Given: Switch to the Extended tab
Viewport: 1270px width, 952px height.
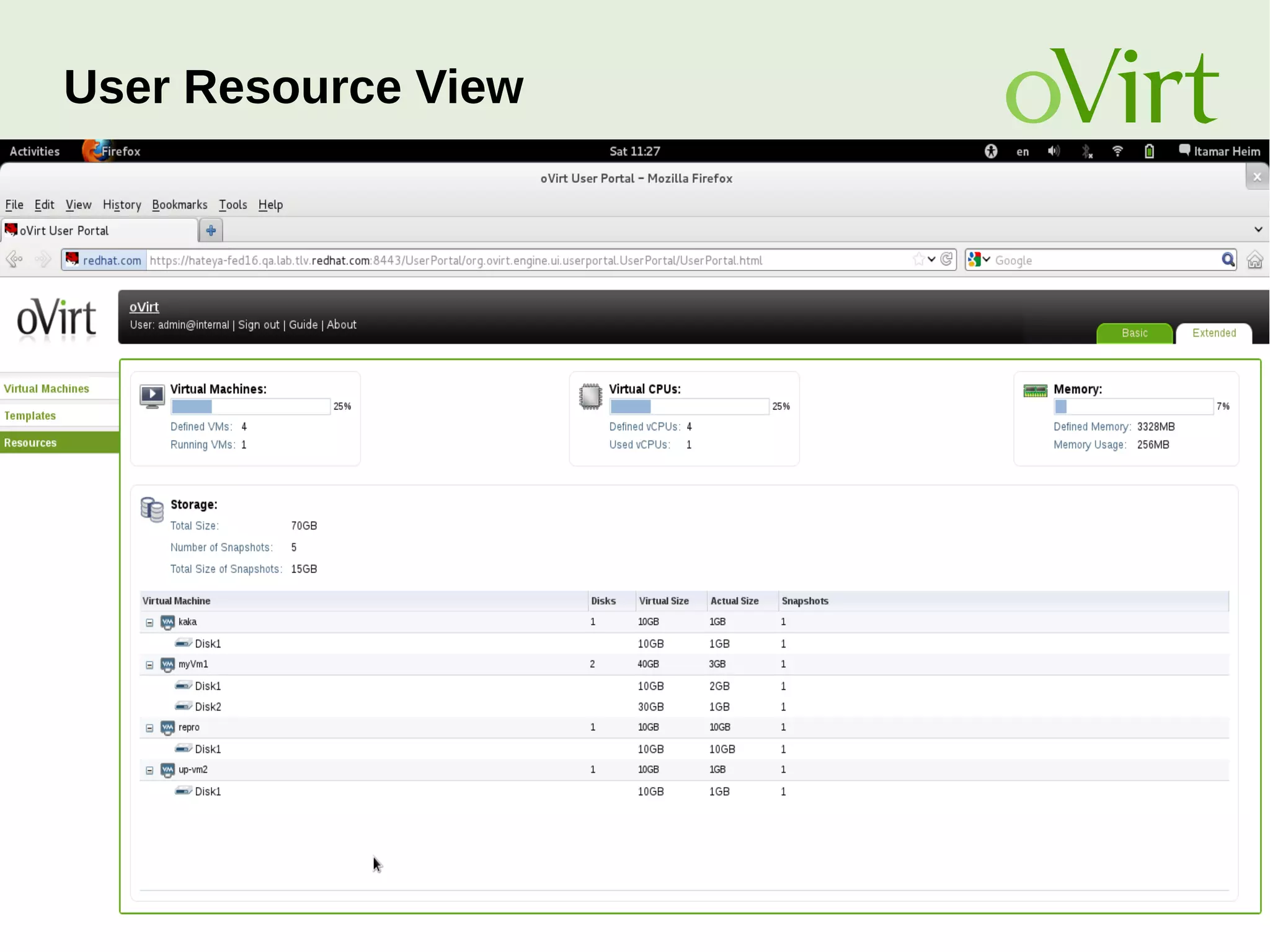Looking at the screenshot, I should [x=1214, y=333].
